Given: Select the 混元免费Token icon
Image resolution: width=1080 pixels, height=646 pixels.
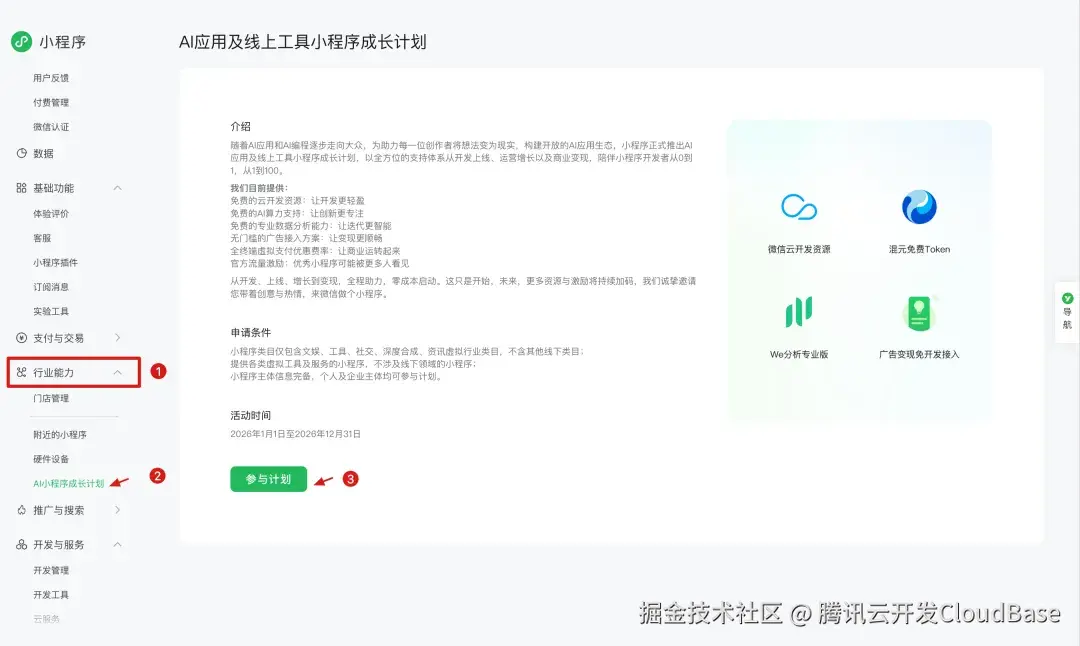Looking at the screenshot, I should pos(919,207).
